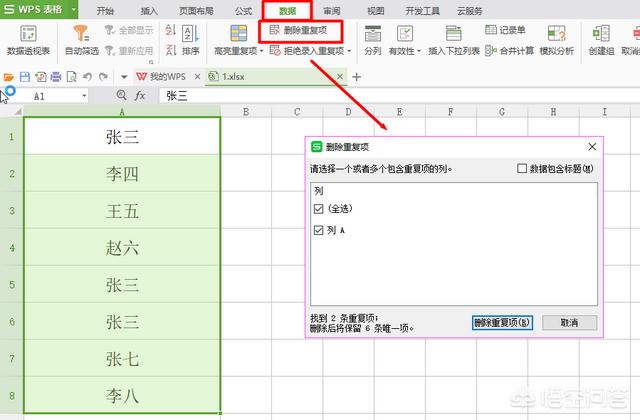The height and width of the screenshot is (420, 640).
Task: Click 删除重复项 in the ribbon
Action: (299, 30)
